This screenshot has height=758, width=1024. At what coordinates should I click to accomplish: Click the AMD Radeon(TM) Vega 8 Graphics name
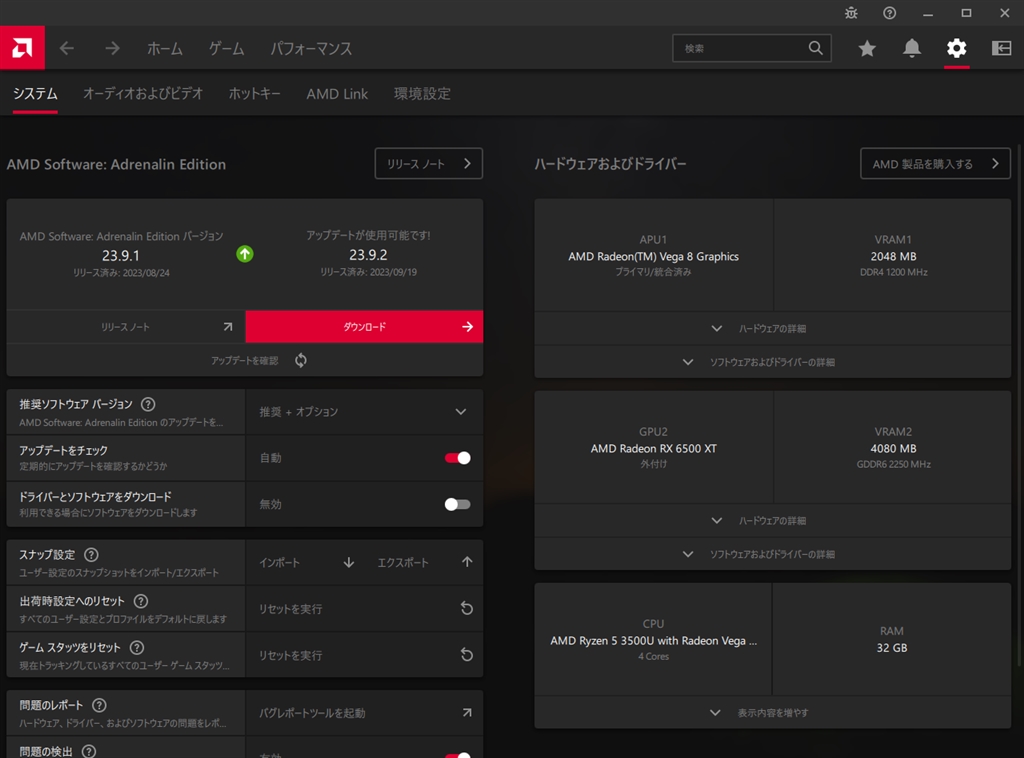coord(653,257)
